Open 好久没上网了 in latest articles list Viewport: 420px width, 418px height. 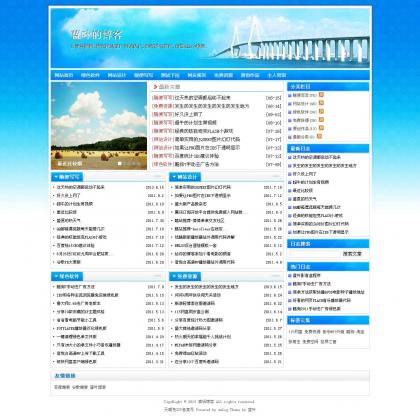(x=189, y=114)
